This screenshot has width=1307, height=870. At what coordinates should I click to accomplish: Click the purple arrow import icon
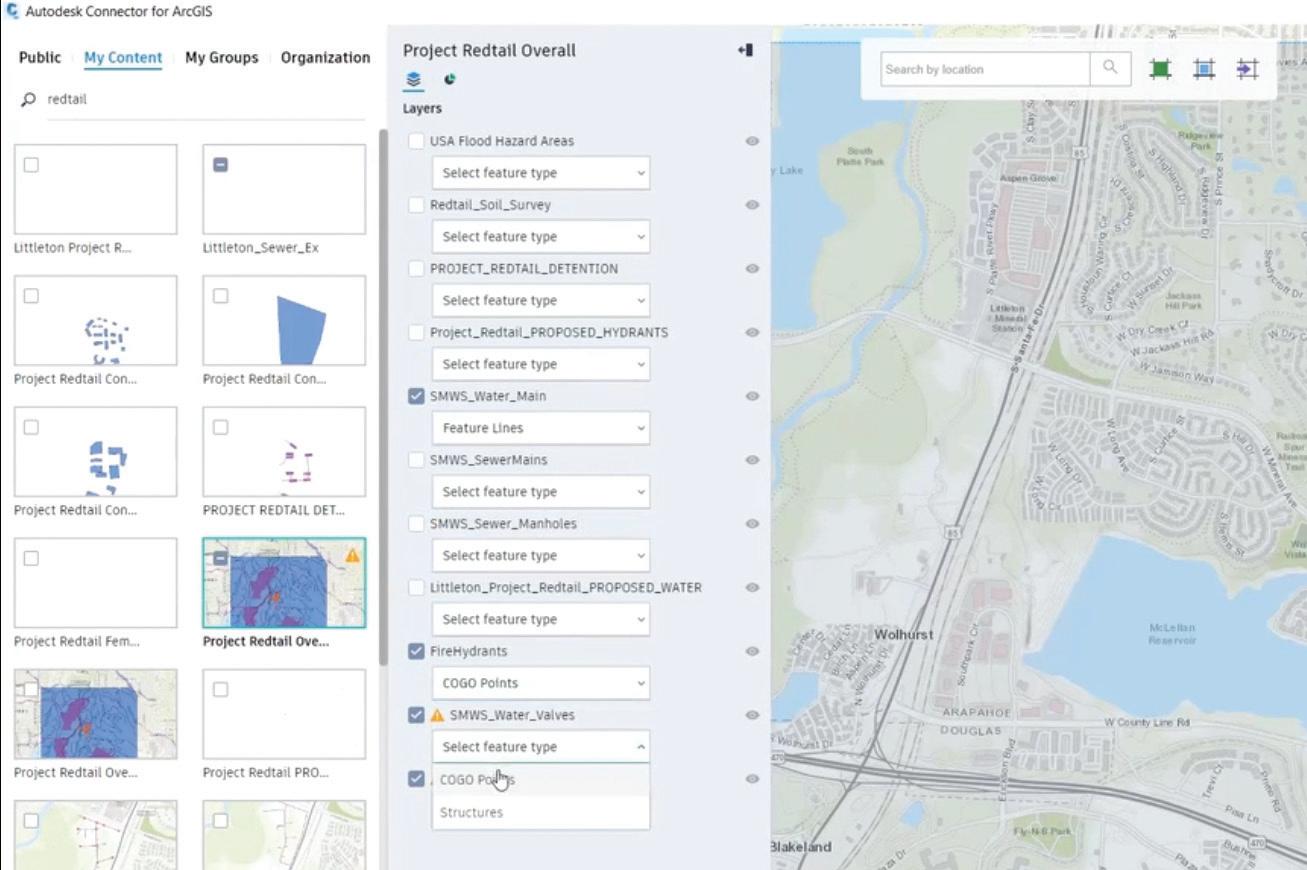tap(1247, 69)
